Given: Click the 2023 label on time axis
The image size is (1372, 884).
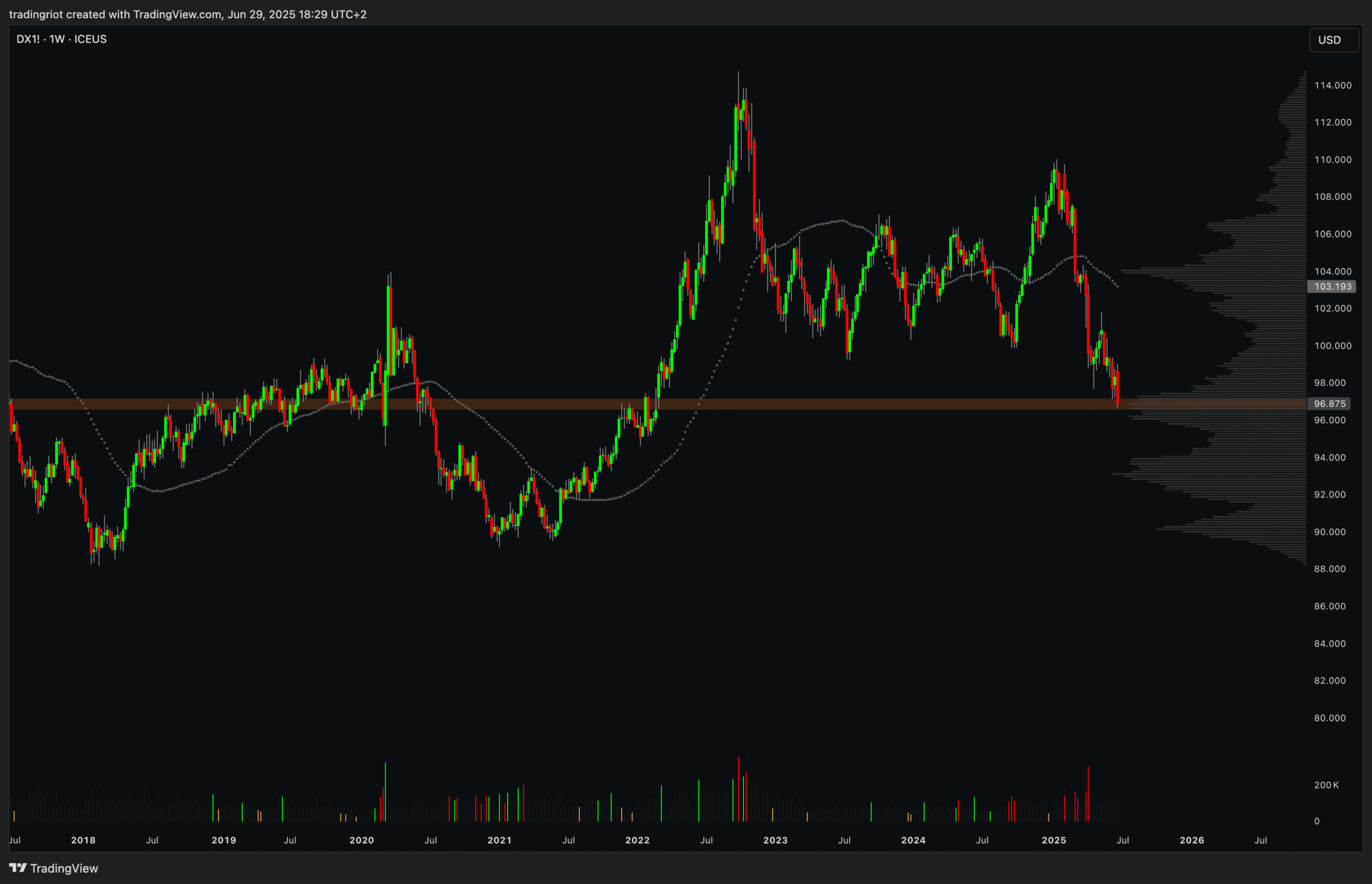Looking at the screenshot, I should (x=775, y=840).
